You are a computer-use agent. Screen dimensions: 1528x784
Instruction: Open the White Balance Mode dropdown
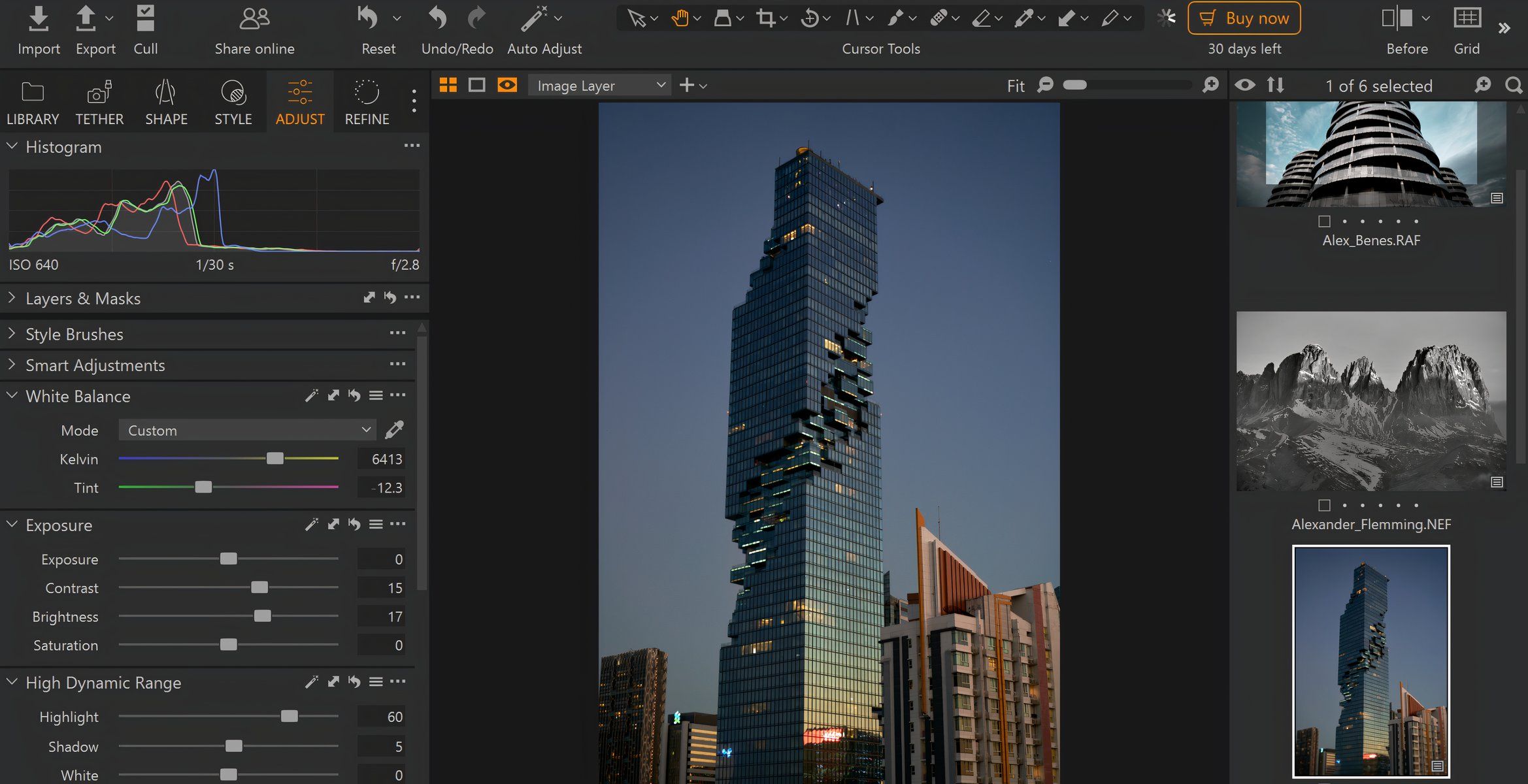[245, 430]
